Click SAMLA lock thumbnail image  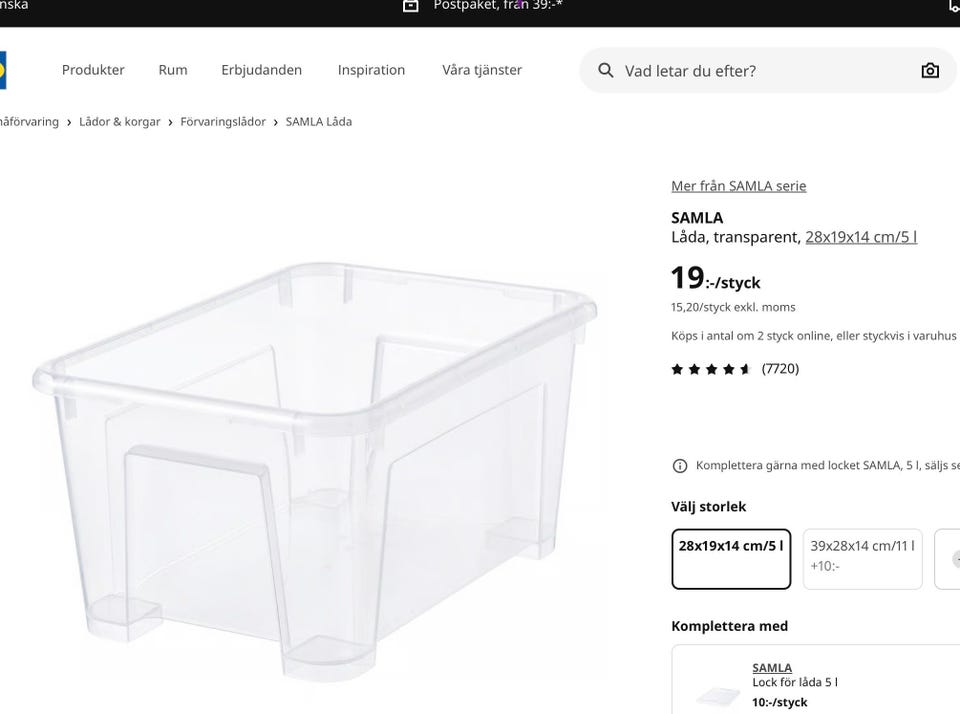coord(718,695)
